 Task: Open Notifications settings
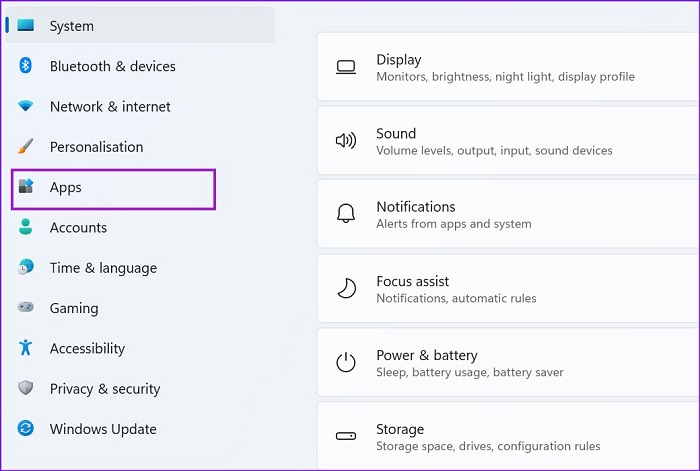(x=508, y=214)
